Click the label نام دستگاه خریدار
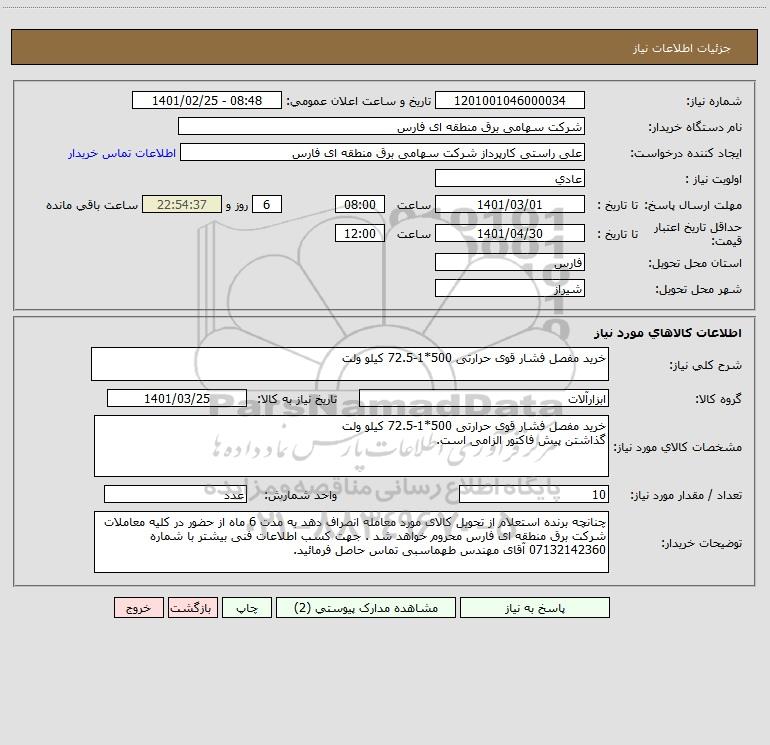Viewport: 770px width, 745px height. 695,128
